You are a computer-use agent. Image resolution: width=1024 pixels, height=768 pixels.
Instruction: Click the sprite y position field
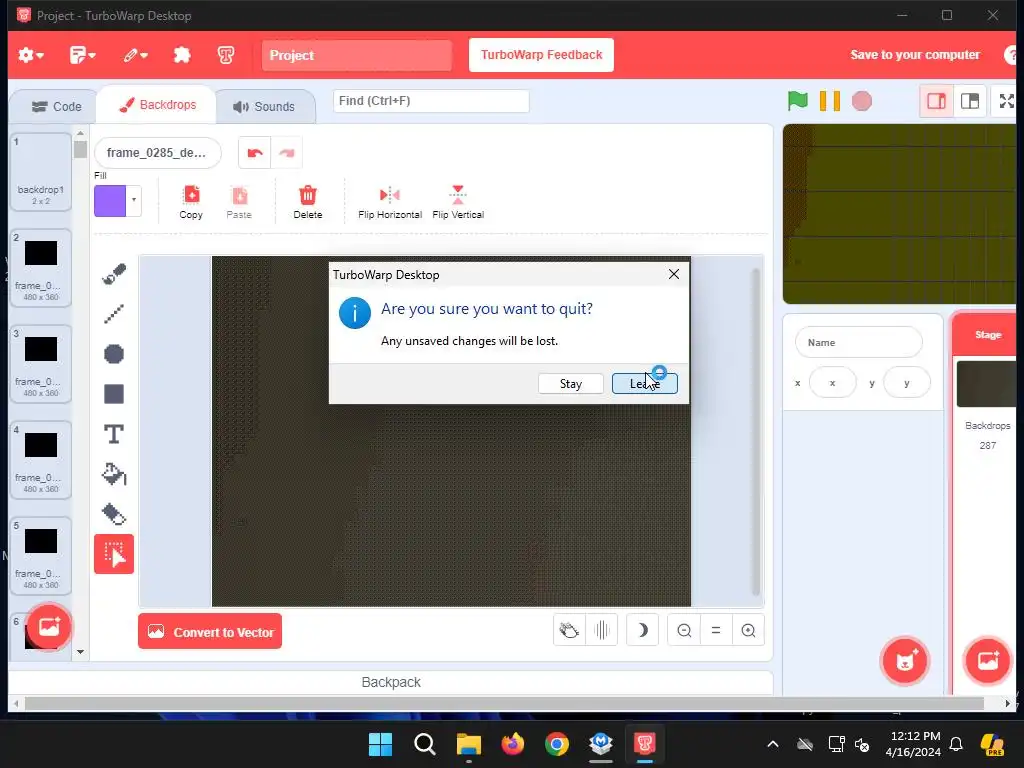[x=906, y=383]
